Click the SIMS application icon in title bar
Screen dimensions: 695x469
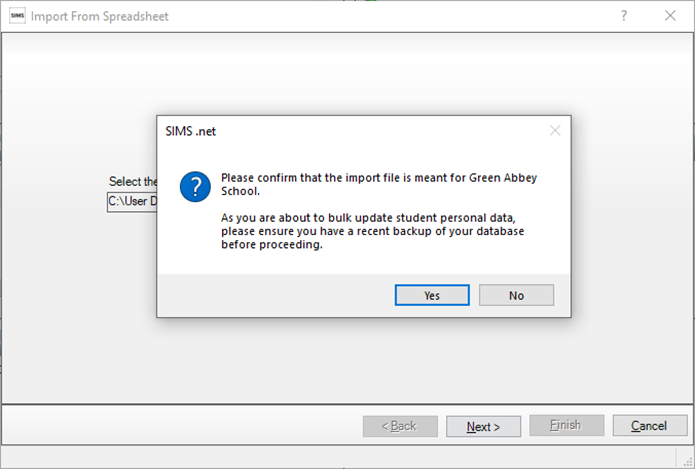click(x=17, y=16)
